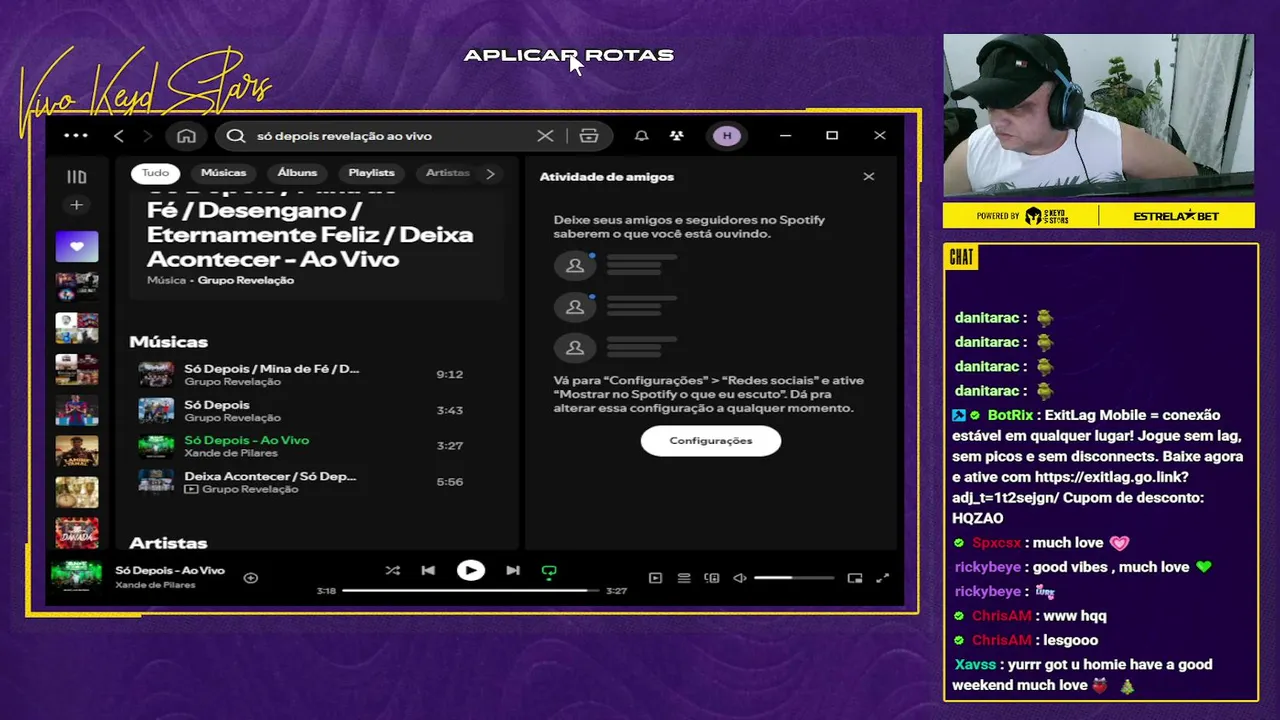1280x720 pixels.
Task: Seek on the song progress bar
Action: [471, 591]
